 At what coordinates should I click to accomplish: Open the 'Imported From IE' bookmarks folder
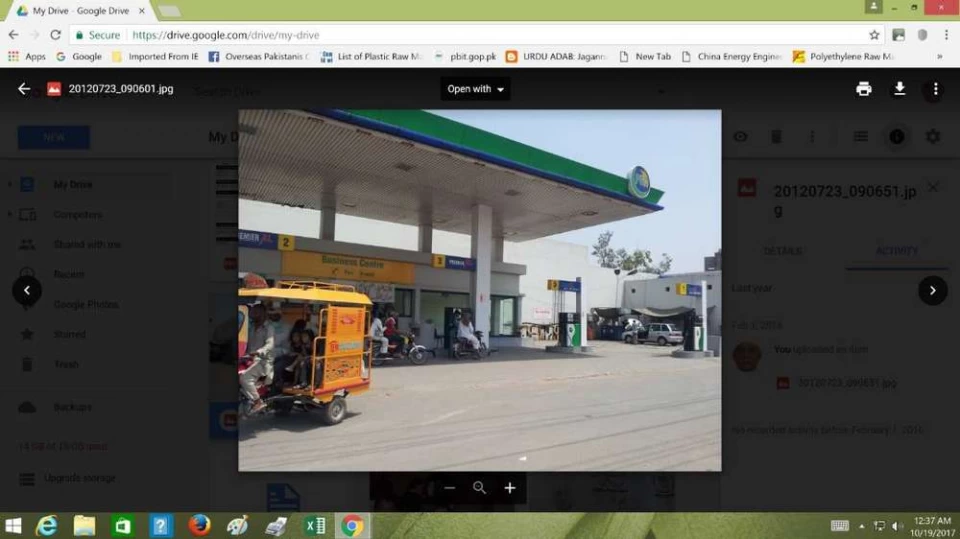tap(156, 56)
